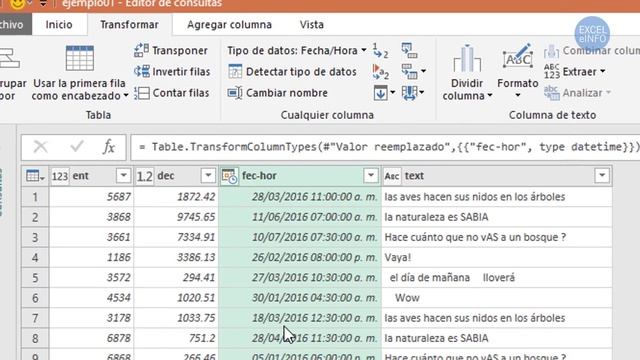Click Contar filas icon
The height and width of the screenshot is (360, 640).
click(141, 93)
